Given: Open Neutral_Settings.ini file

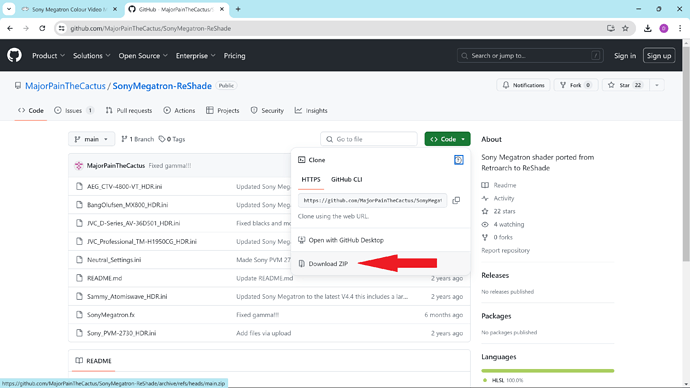Looking at the screenshot, I should (114, 260).
